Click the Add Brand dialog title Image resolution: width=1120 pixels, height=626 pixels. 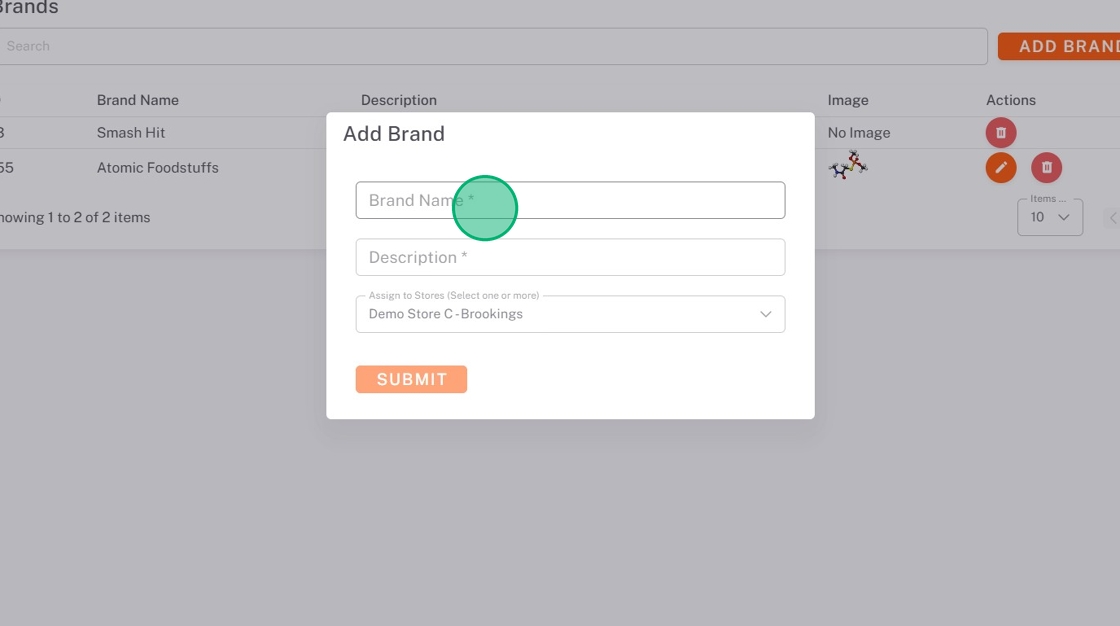click(394, 134)
